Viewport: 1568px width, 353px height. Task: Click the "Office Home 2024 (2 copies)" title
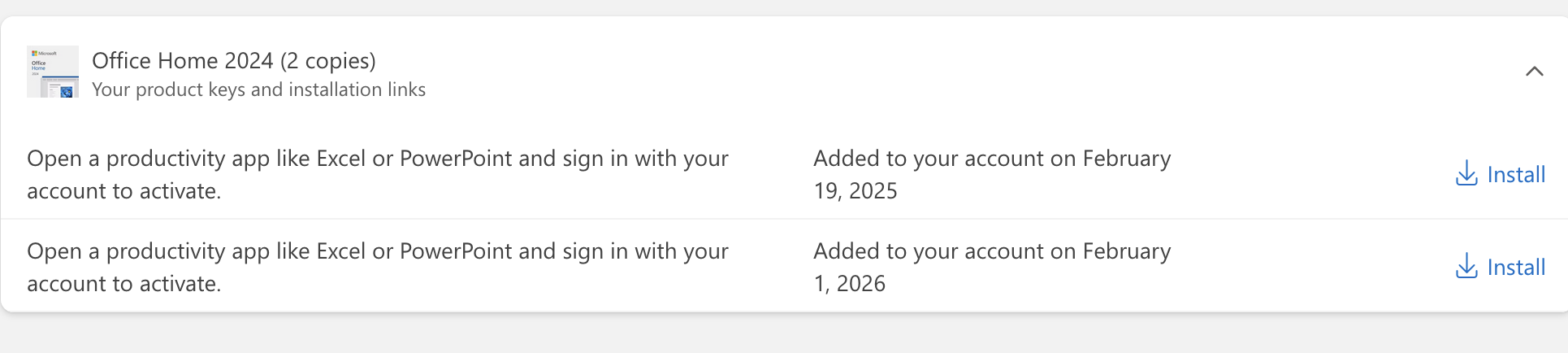tap(234, 61)
